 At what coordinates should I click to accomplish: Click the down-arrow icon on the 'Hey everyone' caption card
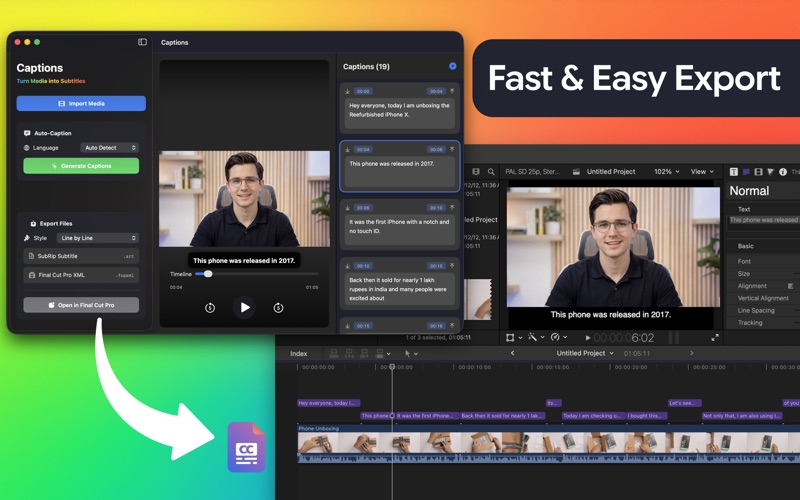(347, 91)
